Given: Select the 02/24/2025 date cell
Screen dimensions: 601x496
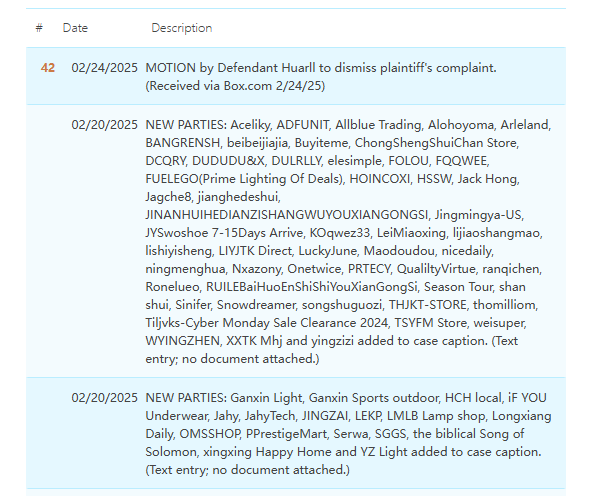Looking at the screenshot, I should pyautogui.click(x=104, y=68).
